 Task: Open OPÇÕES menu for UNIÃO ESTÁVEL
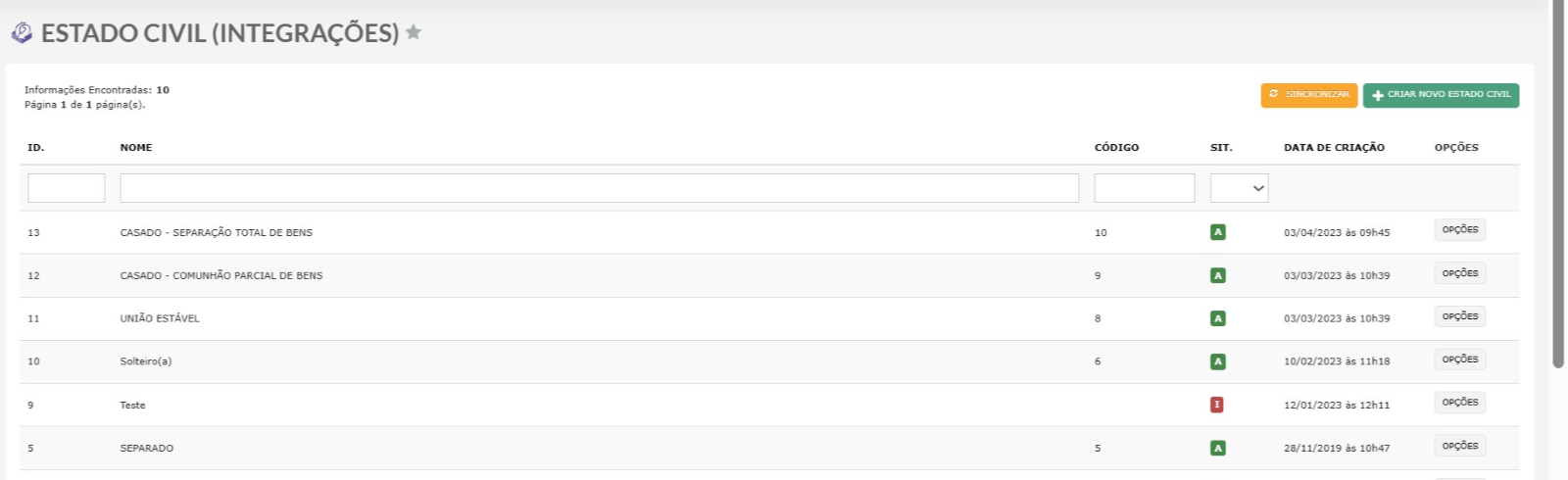pos(1459,316)
